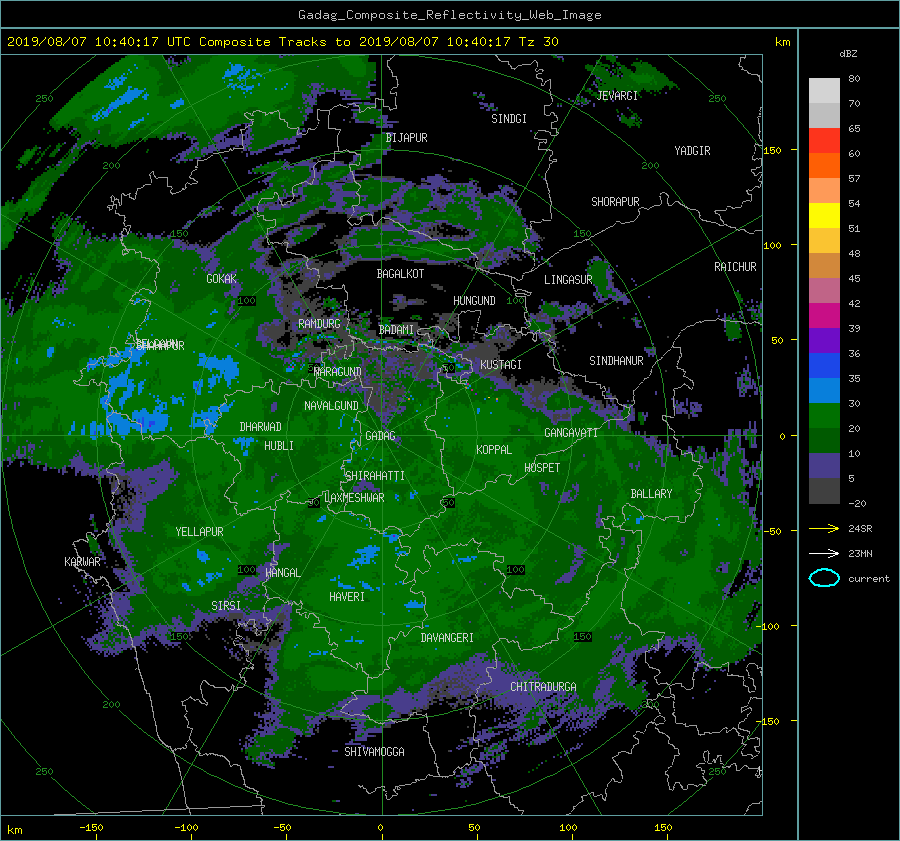The image size is (900, 841).
Task: Click the YADGIR city label
Action: pos(692,151)
